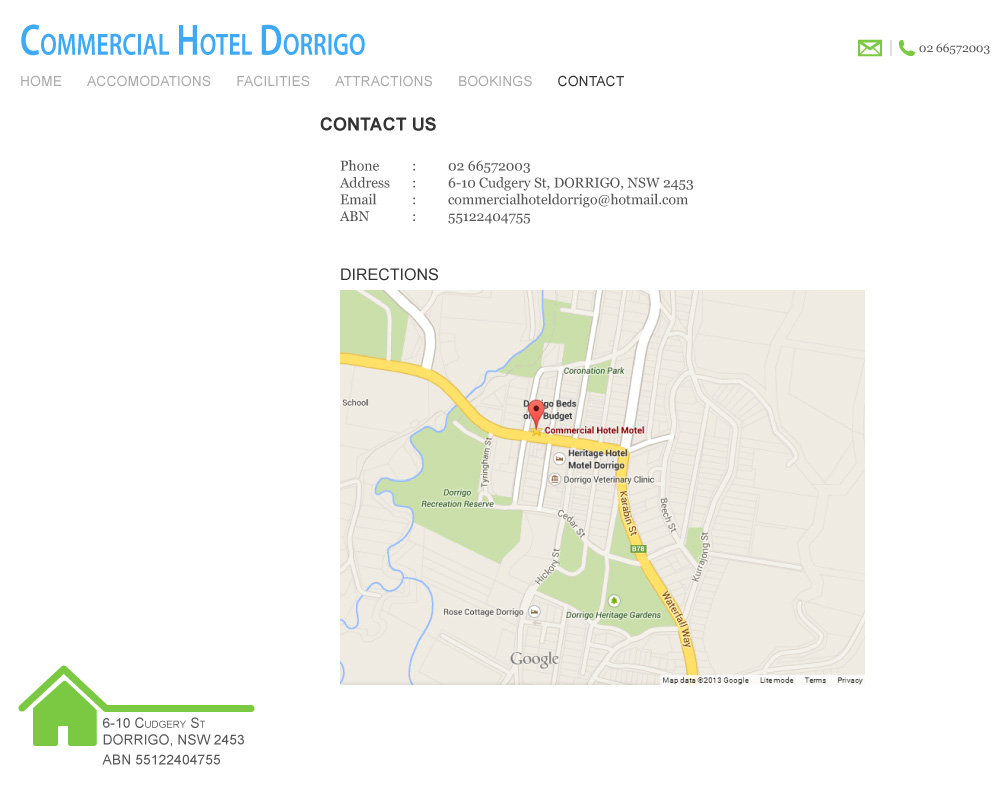Click the School label on map
The height and width of the screenshot is (800, 1000).
pos(355,403)
